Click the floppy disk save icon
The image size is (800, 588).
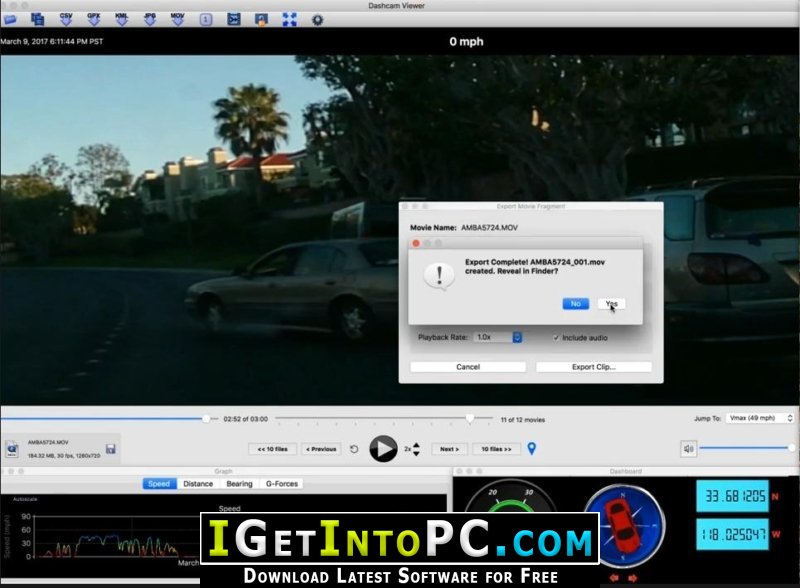pos(111,449)
